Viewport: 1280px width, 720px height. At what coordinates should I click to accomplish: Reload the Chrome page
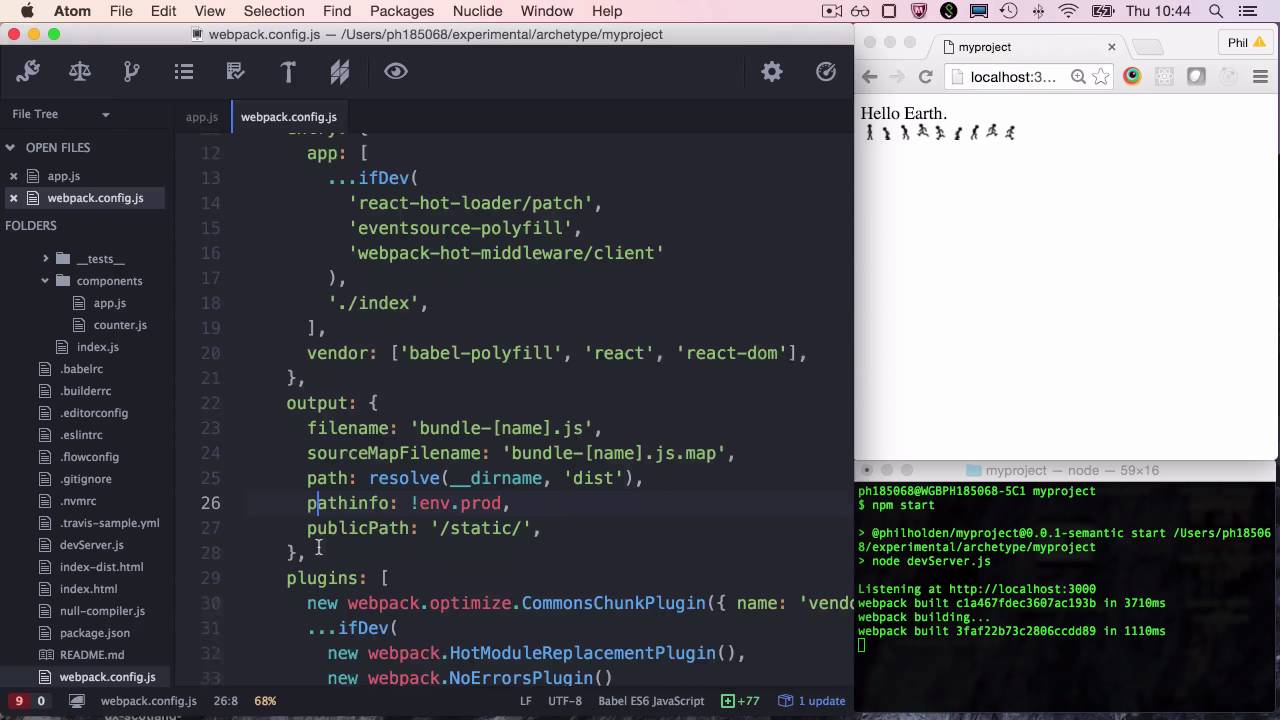(926, 77)
